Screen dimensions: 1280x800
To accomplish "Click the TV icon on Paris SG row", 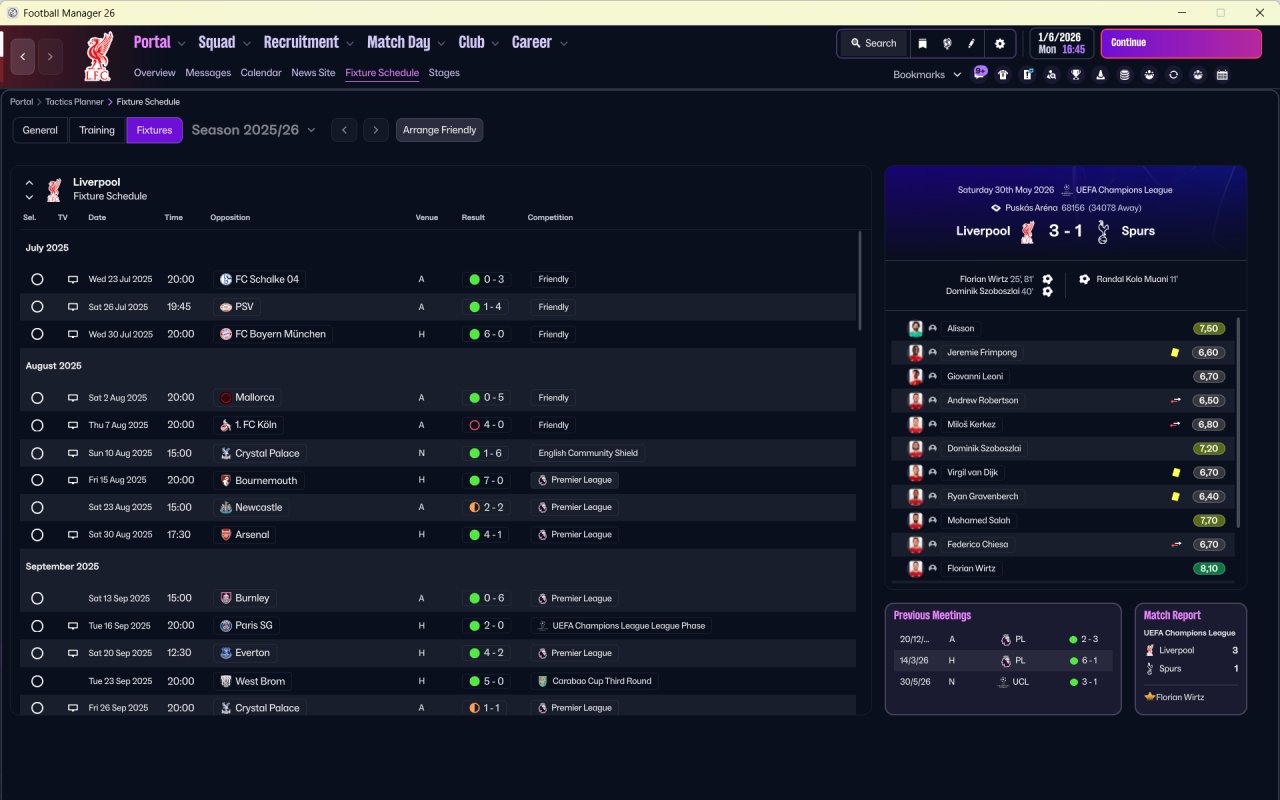I will (73, 626).
